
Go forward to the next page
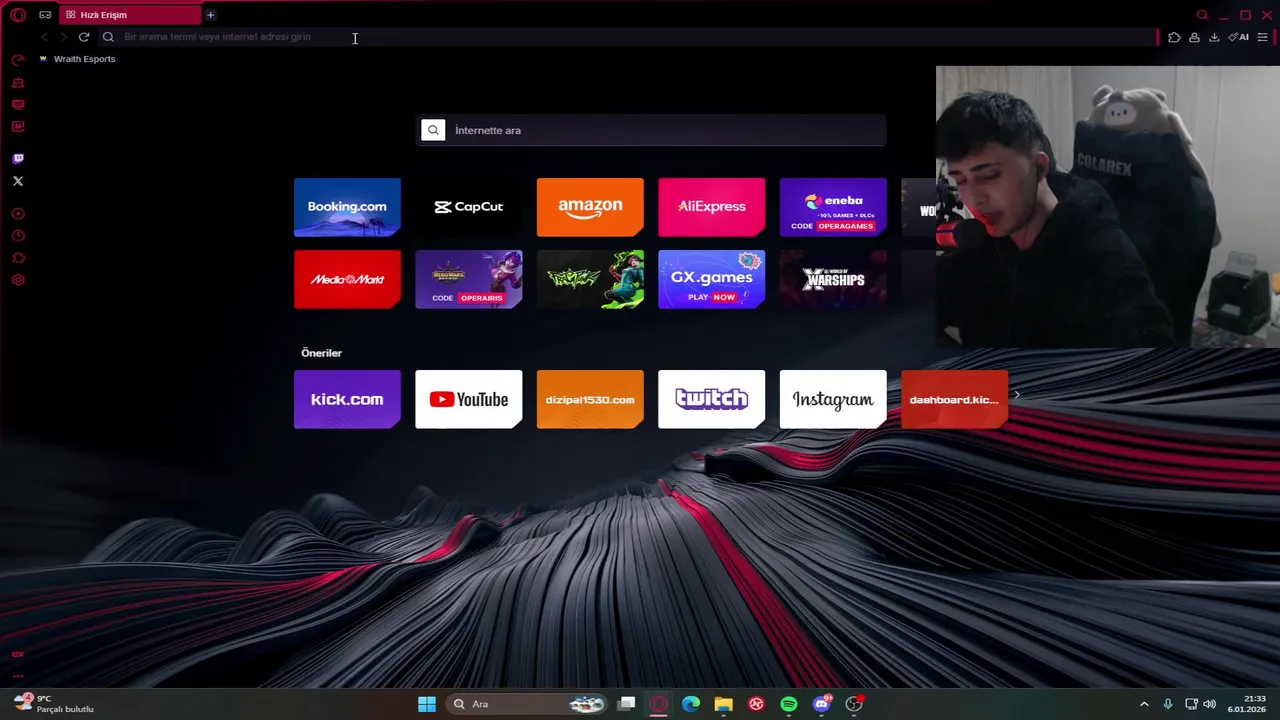click(x=63, y=37)
